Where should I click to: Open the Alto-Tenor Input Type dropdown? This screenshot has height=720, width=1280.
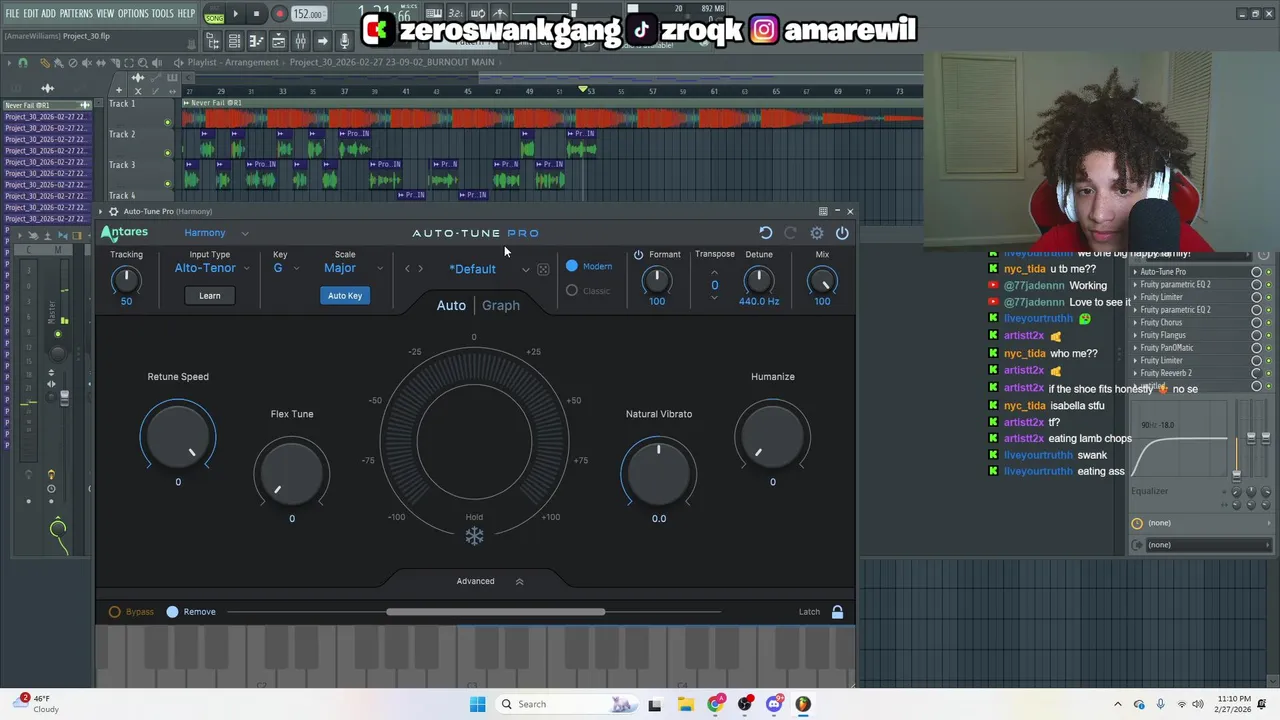click(x=212, y=268)
